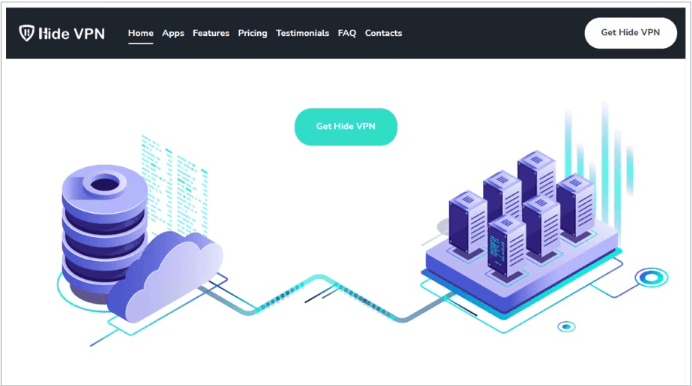Click the white Get Hide VPN button
Viewport: 692px width, 386px height.
pyautogui.click(x=630, y=33)
